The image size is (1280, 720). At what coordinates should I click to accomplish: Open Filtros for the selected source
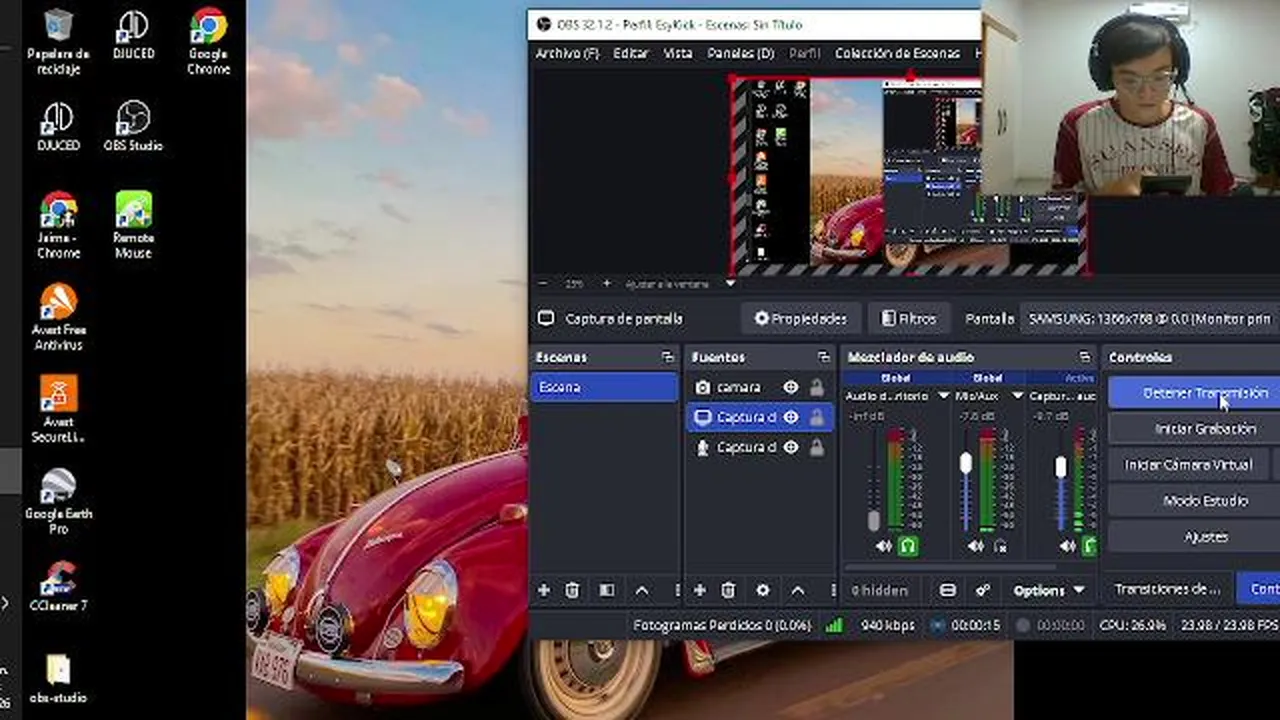coord(908,319)
